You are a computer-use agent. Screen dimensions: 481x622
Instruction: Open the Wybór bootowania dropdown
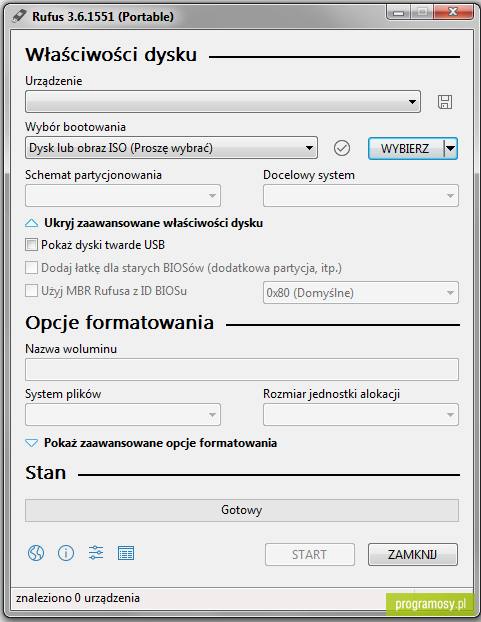(x=171, y=148)
